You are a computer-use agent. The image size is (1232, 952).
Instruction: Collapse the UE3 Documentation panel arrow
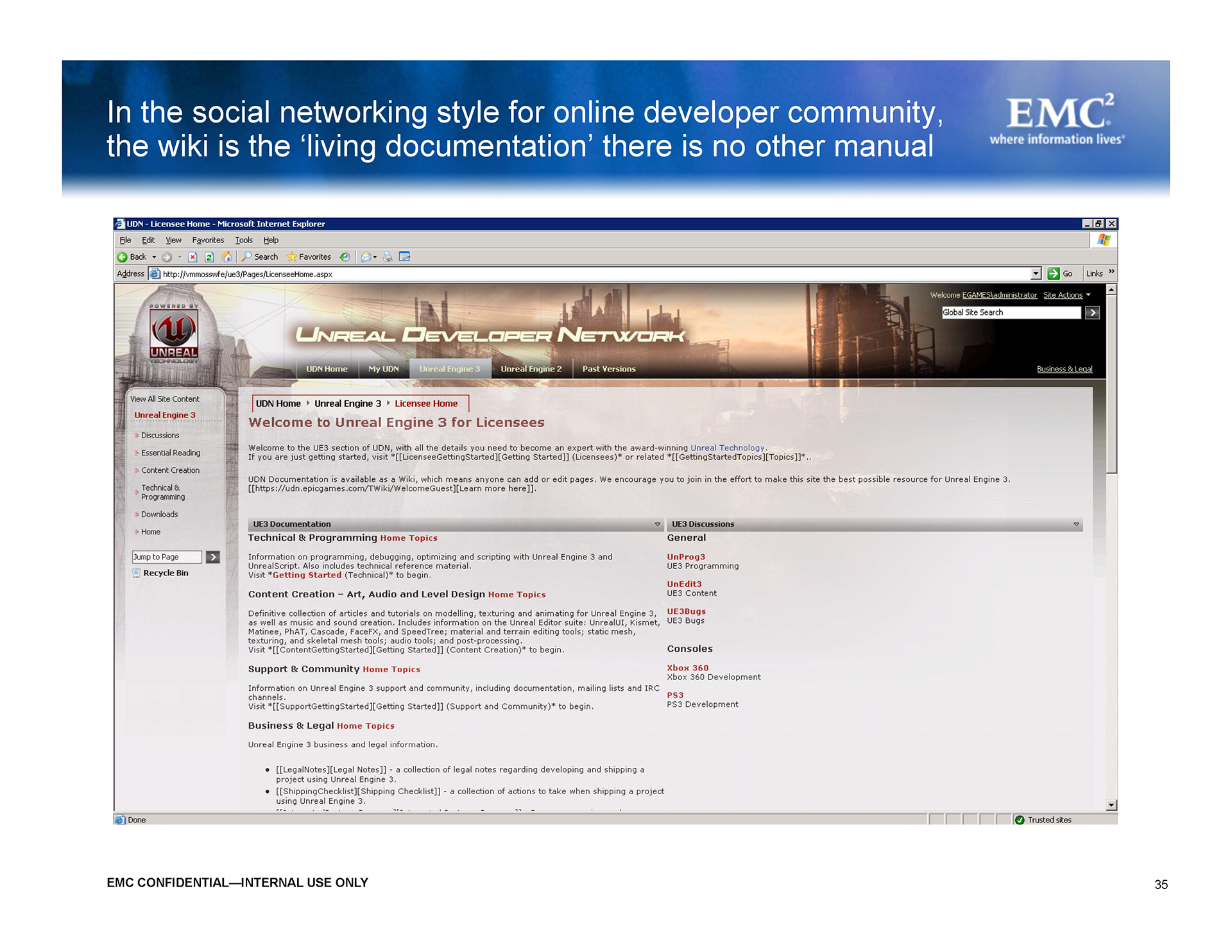tap(657, 524)
